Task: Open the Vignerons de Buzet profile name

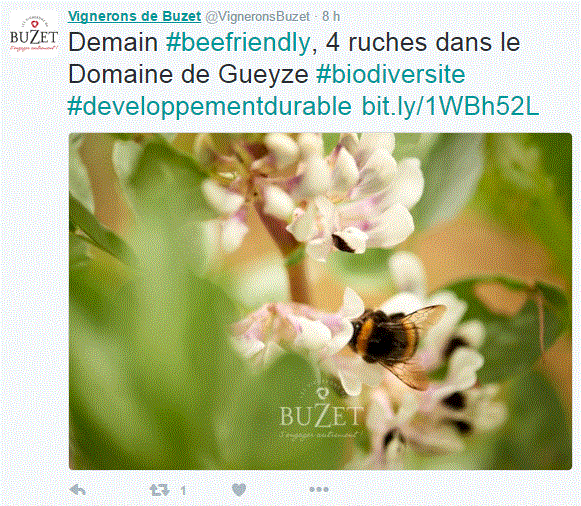Action: tap(135, 16)
